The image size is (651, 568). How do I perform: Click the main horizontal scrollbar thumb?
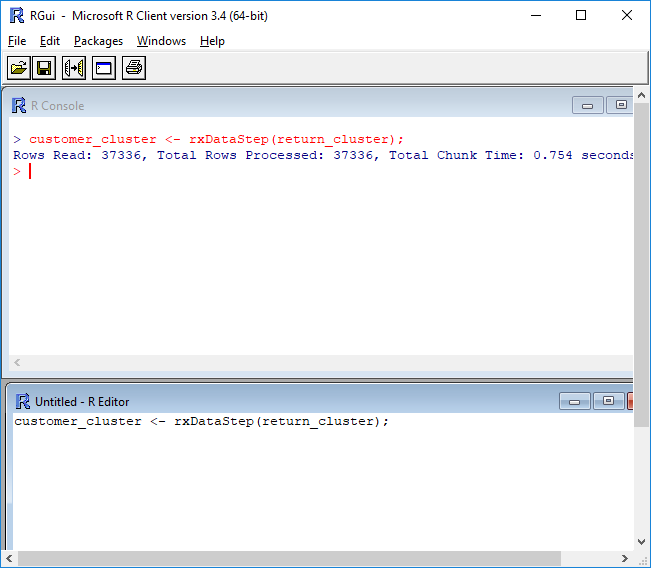click(x=289, y=558)
